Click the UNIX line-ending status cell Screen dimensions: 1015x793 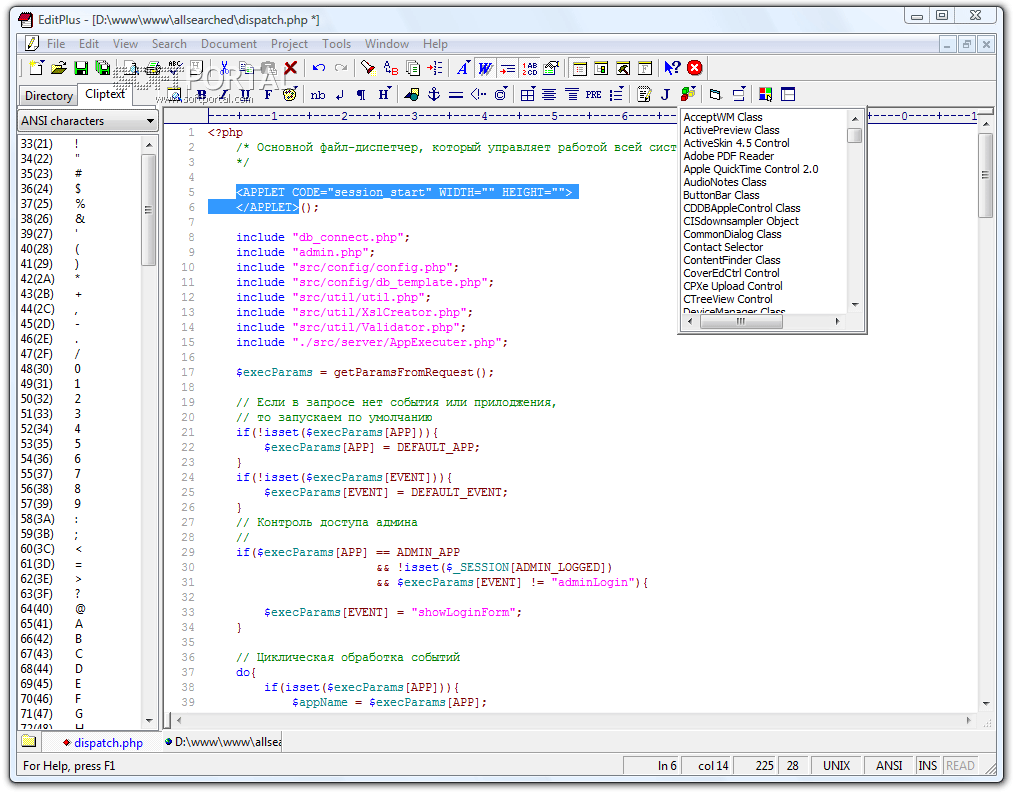(836, 766)
